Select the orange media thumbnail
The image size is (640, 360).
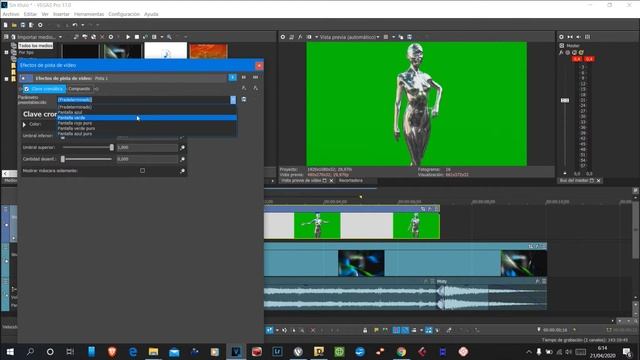coord(208,51)
